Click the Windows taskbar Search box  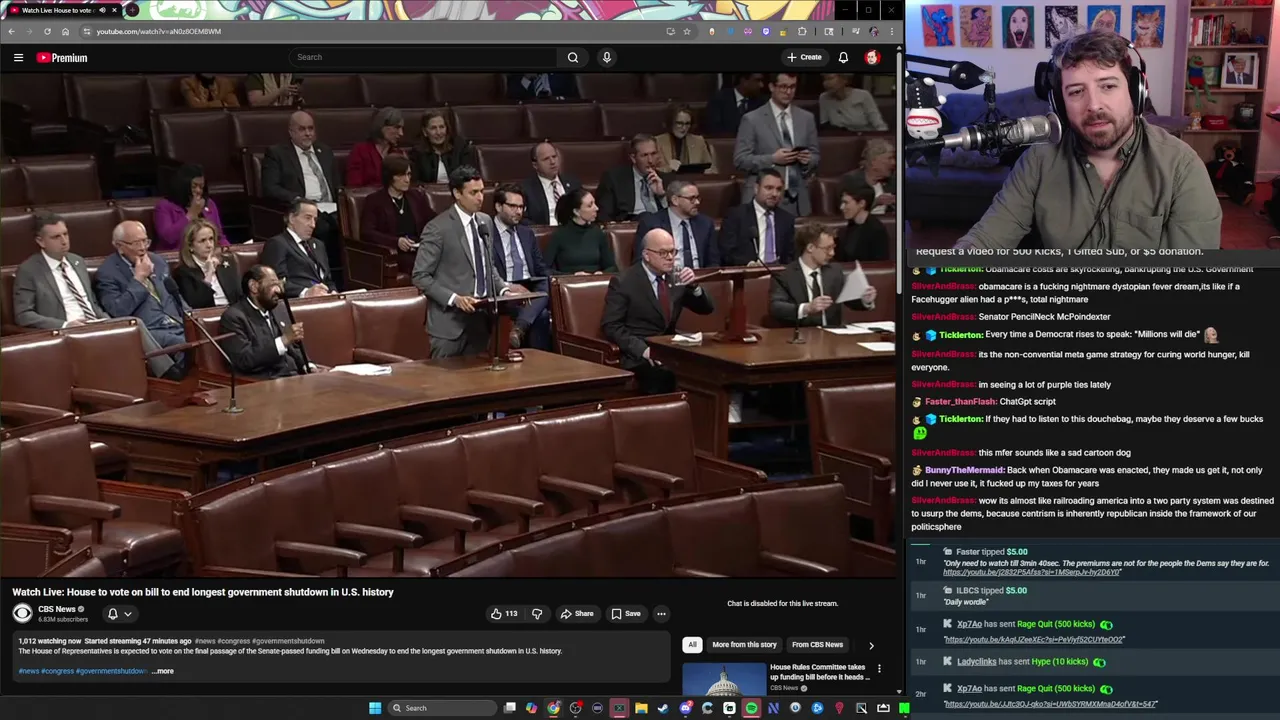point(441,708)
